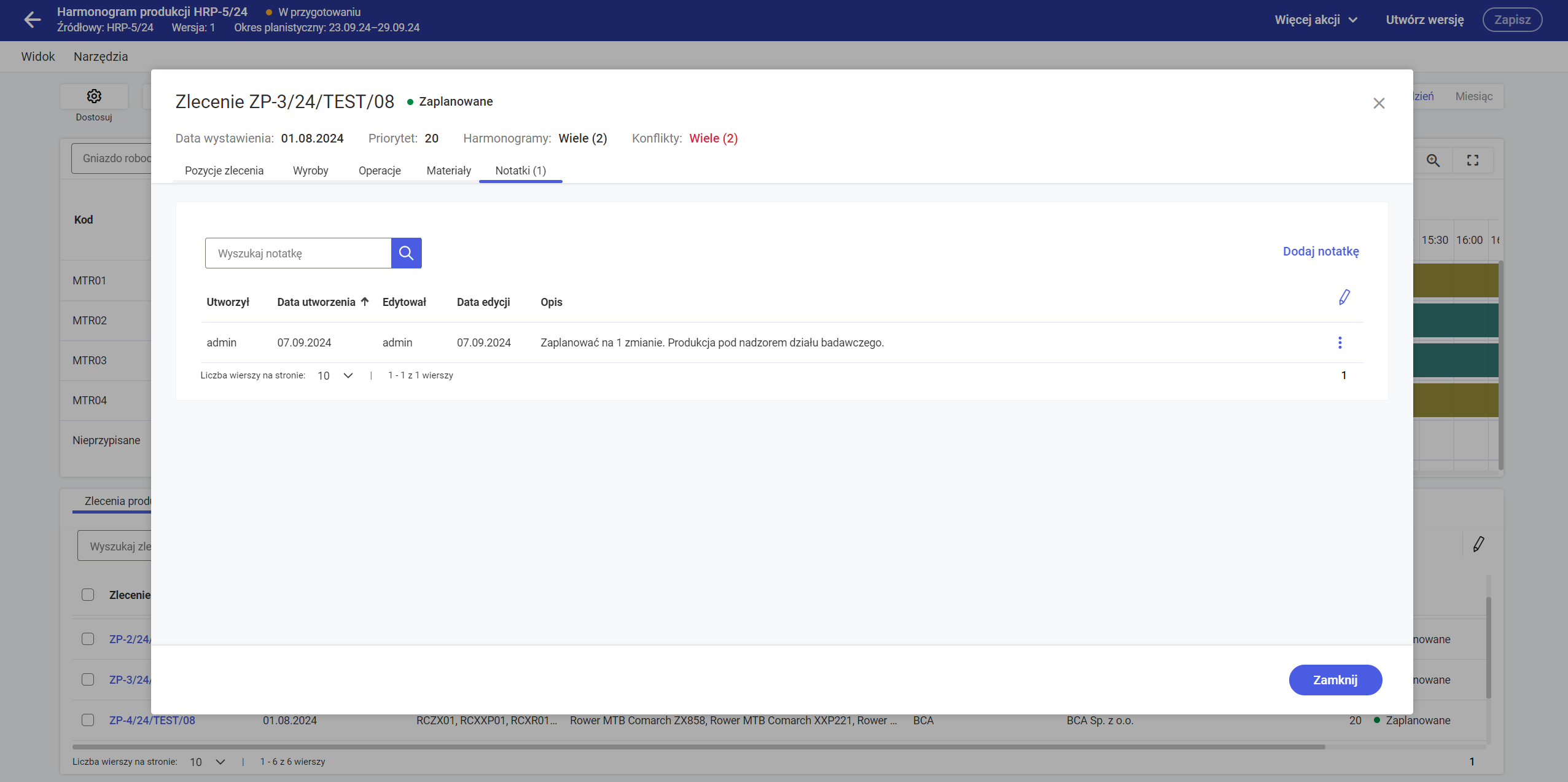1568x782 pixels.
Task: Open the three-dot menu for the admin note
Action: [1340, 343]
